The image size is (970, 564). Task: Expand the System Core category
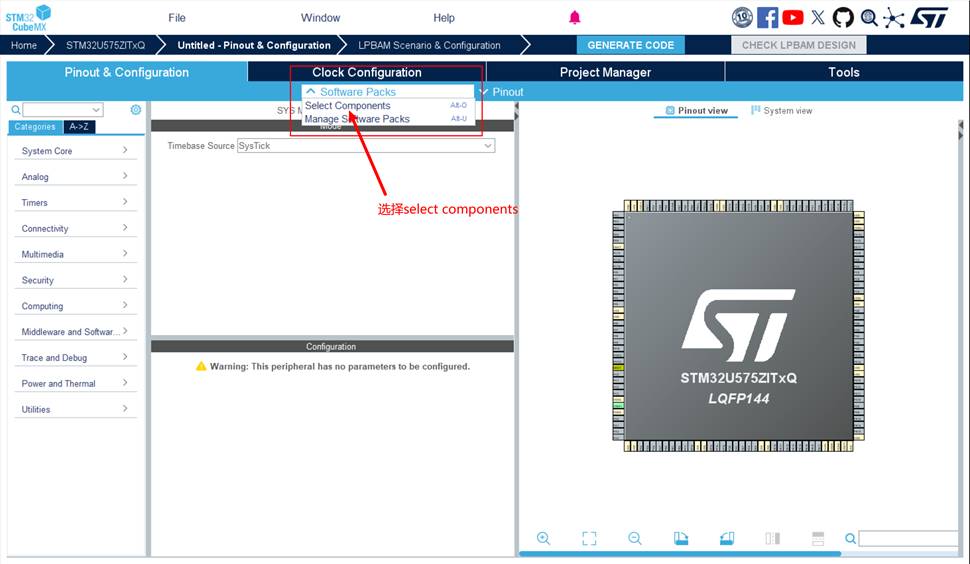[75, 151]
